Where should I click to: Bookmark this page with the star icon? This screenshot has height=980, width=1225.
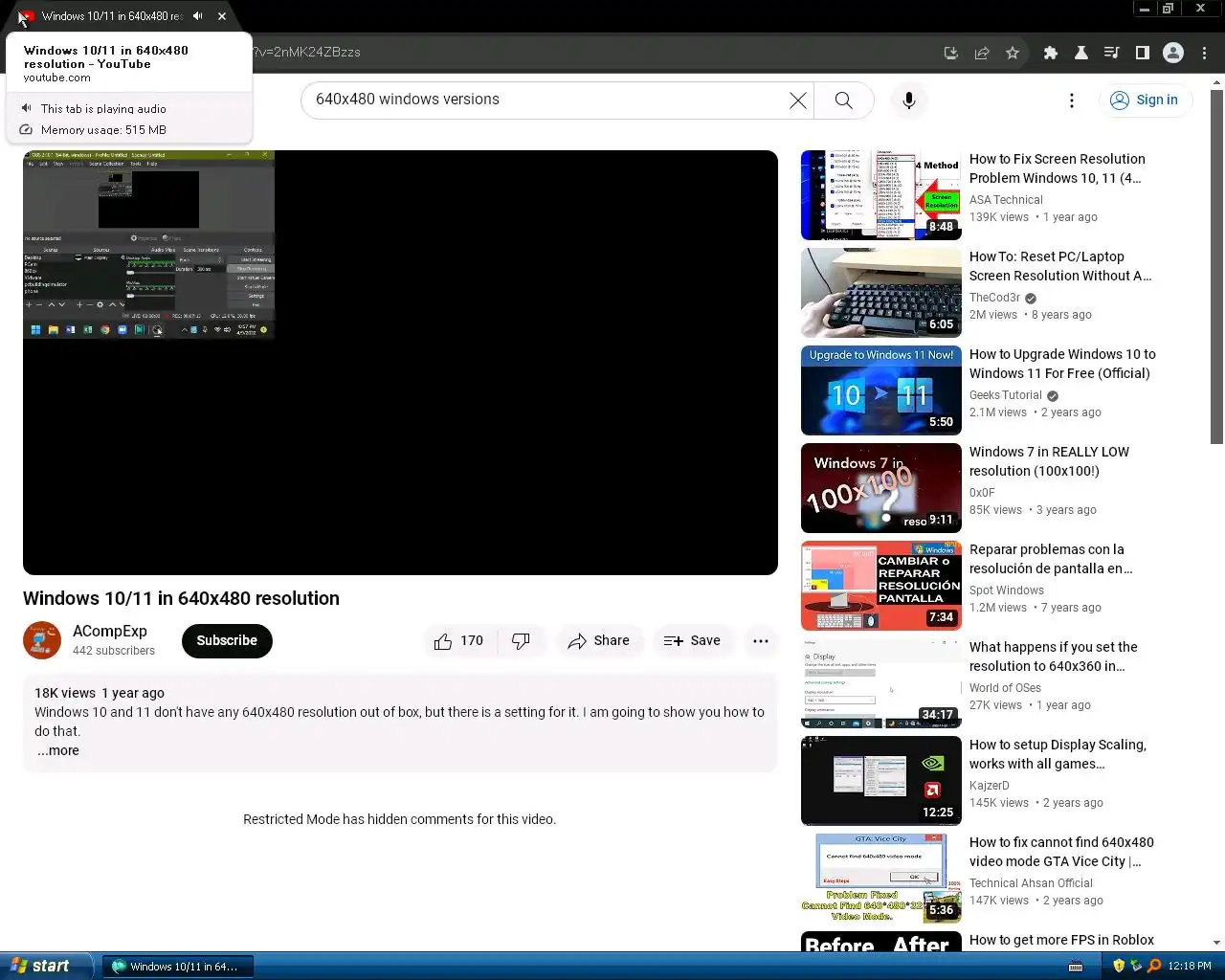[x=1012, y=53]
